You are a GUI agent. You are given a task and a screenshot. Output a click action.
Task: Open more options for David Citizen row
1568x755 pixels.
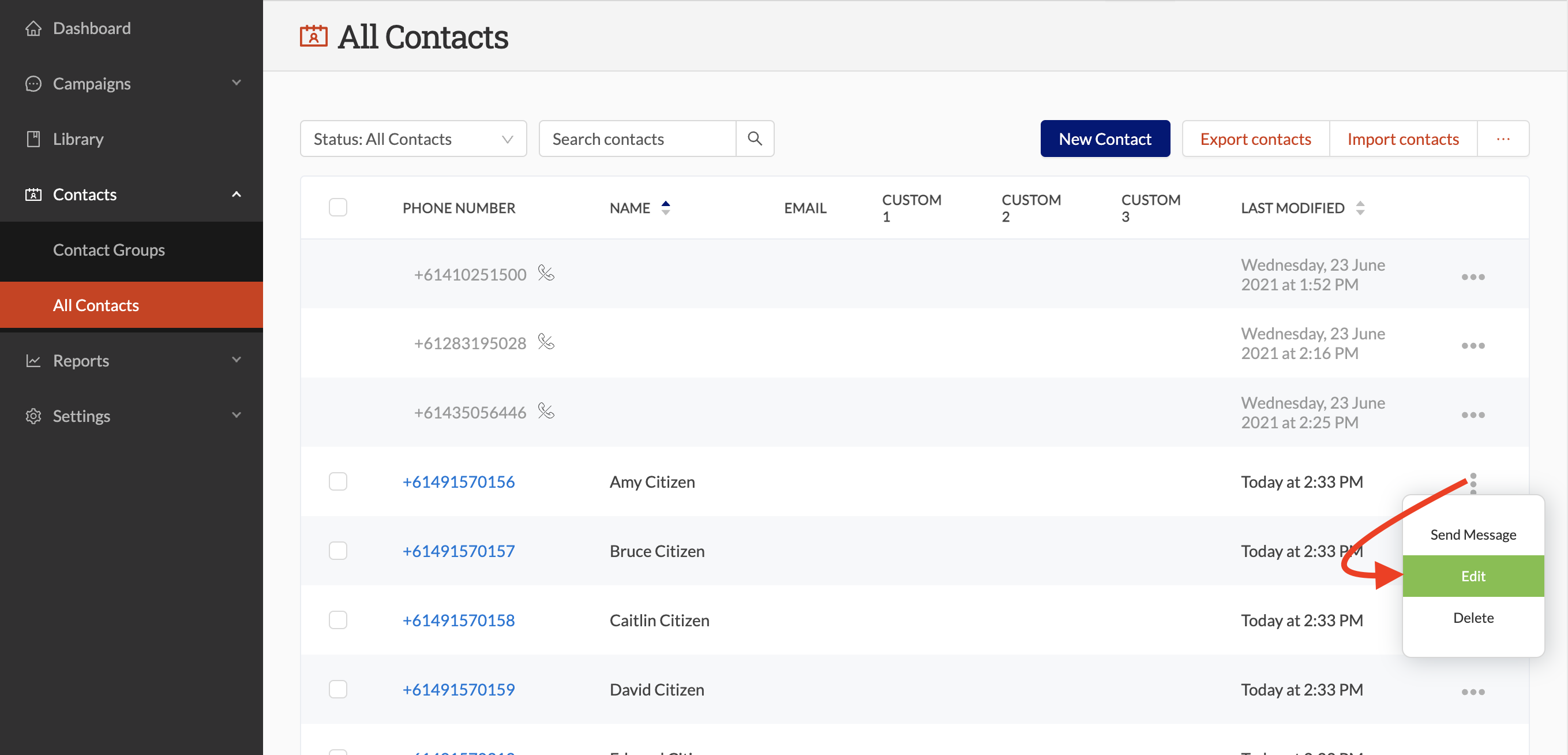(x=1473, y=692)
